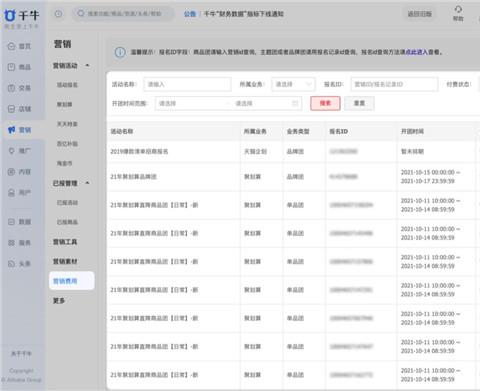480x391 pixels.
Task: Open 头条 feed in the sidebar
Action: [20, 264]
